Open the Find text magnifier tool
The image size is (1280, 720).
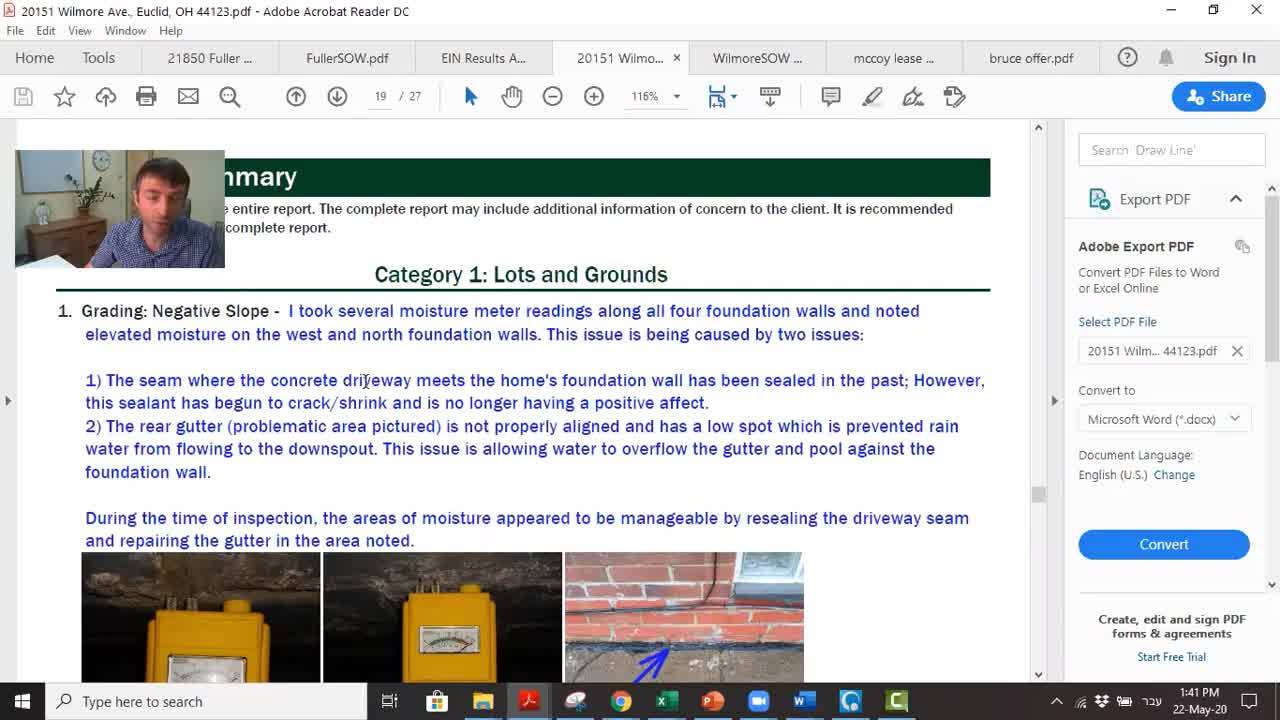click(230, 97)
